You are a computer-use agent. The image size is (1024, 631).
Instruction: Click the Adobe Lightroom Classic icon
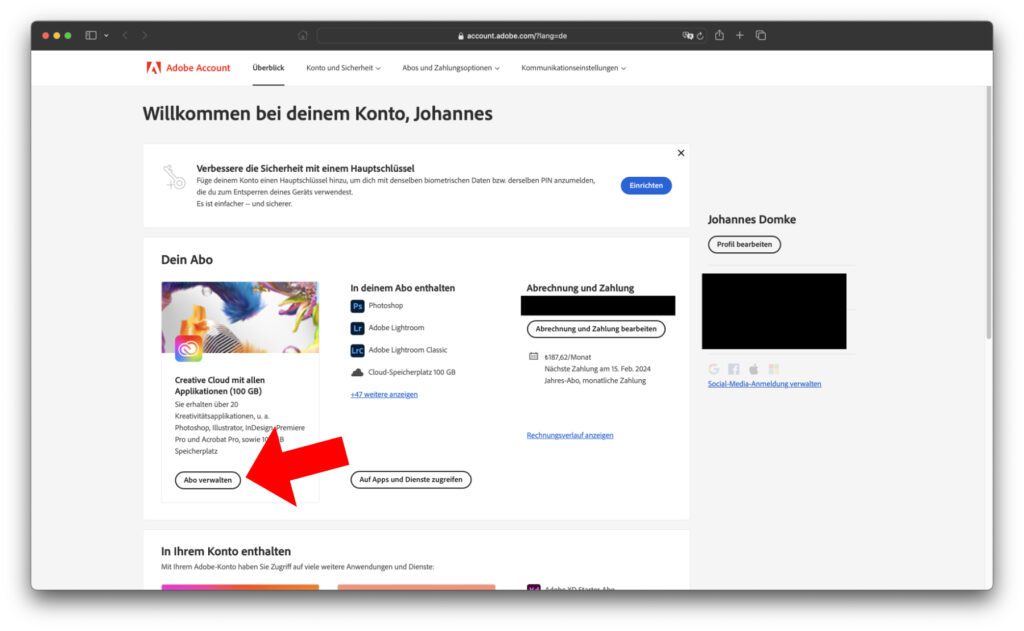coord(357,350)
